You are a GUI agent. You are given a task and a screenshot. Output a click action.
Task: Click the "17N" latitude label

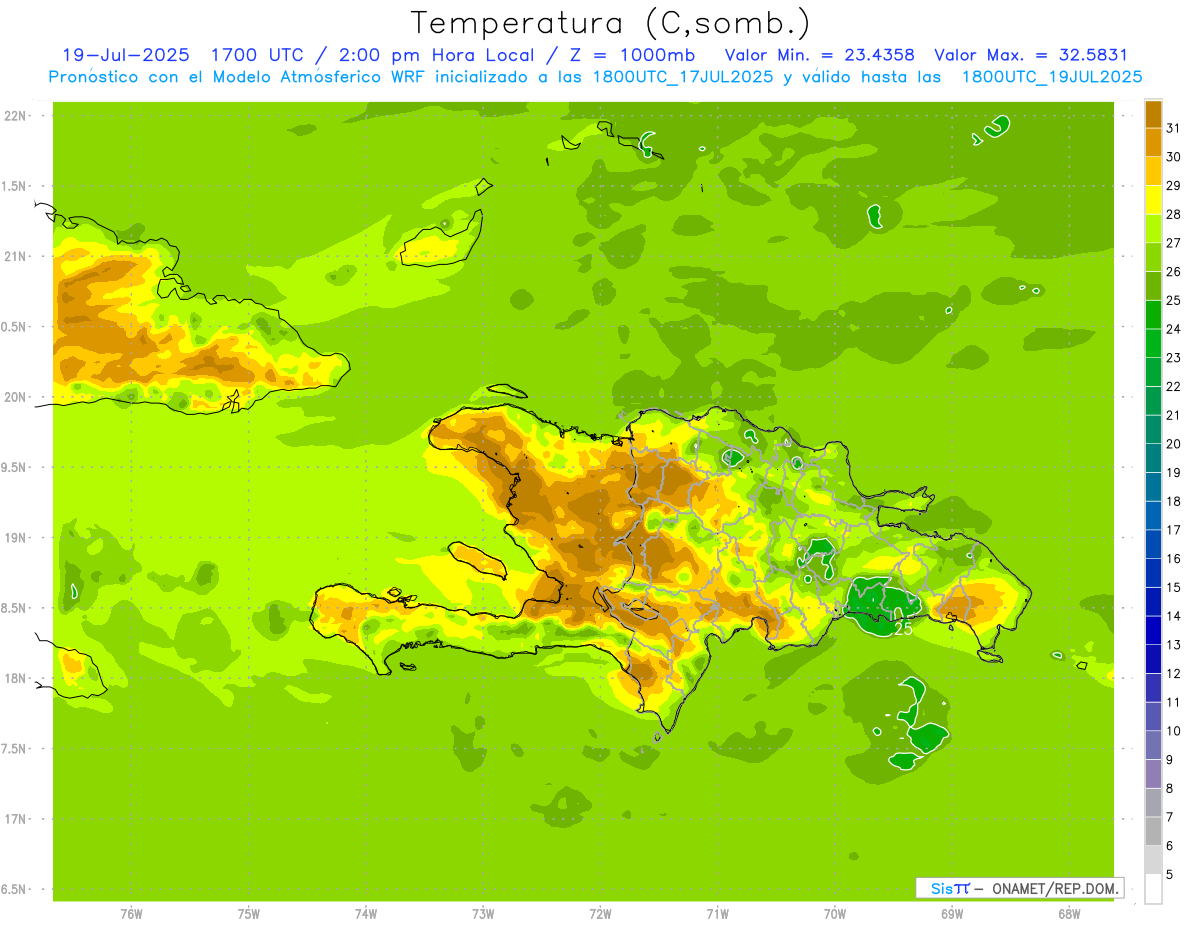(16, 819)
